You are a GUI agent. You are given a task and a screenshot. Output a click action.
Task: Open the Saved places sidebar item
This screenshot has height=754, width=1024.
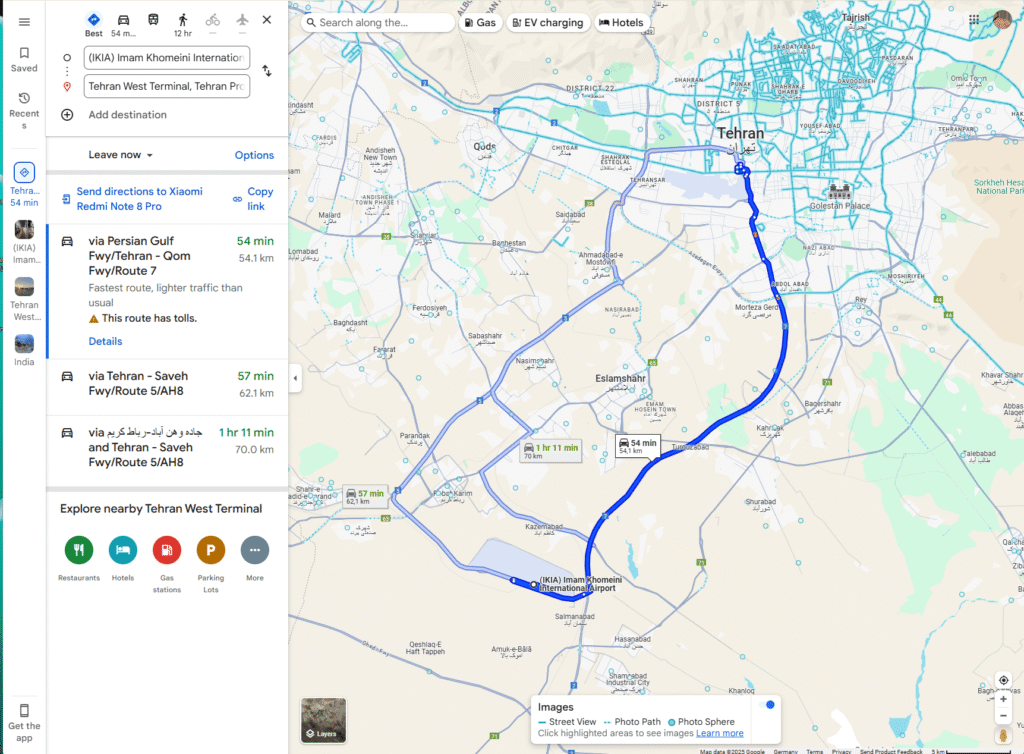24,59
